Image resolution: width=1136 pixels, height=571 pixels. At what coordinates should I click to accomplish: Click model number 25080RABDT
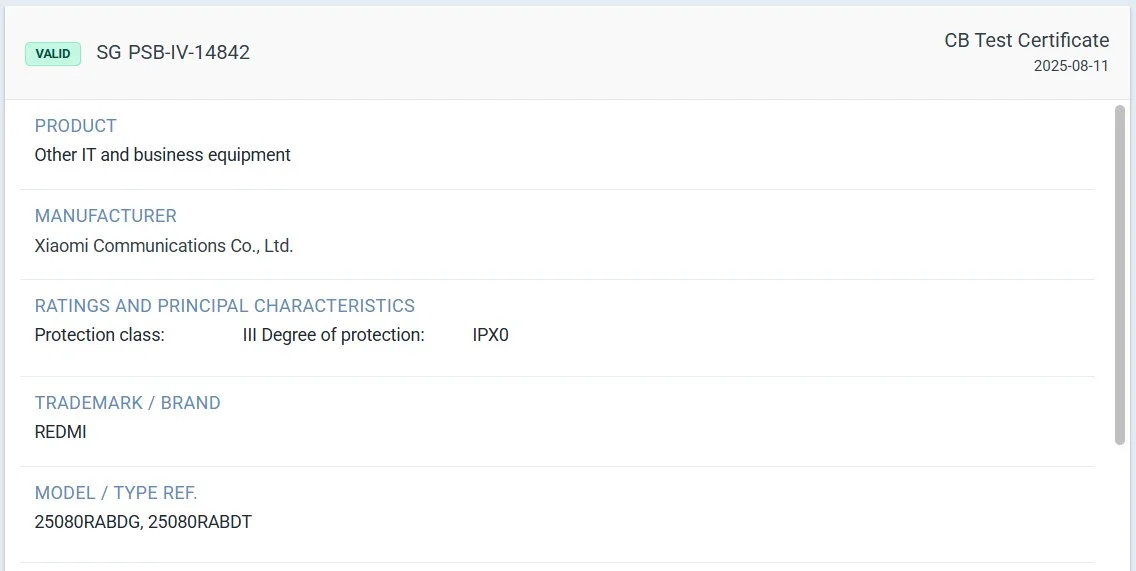pyautogui.click(x=200, y=522)
